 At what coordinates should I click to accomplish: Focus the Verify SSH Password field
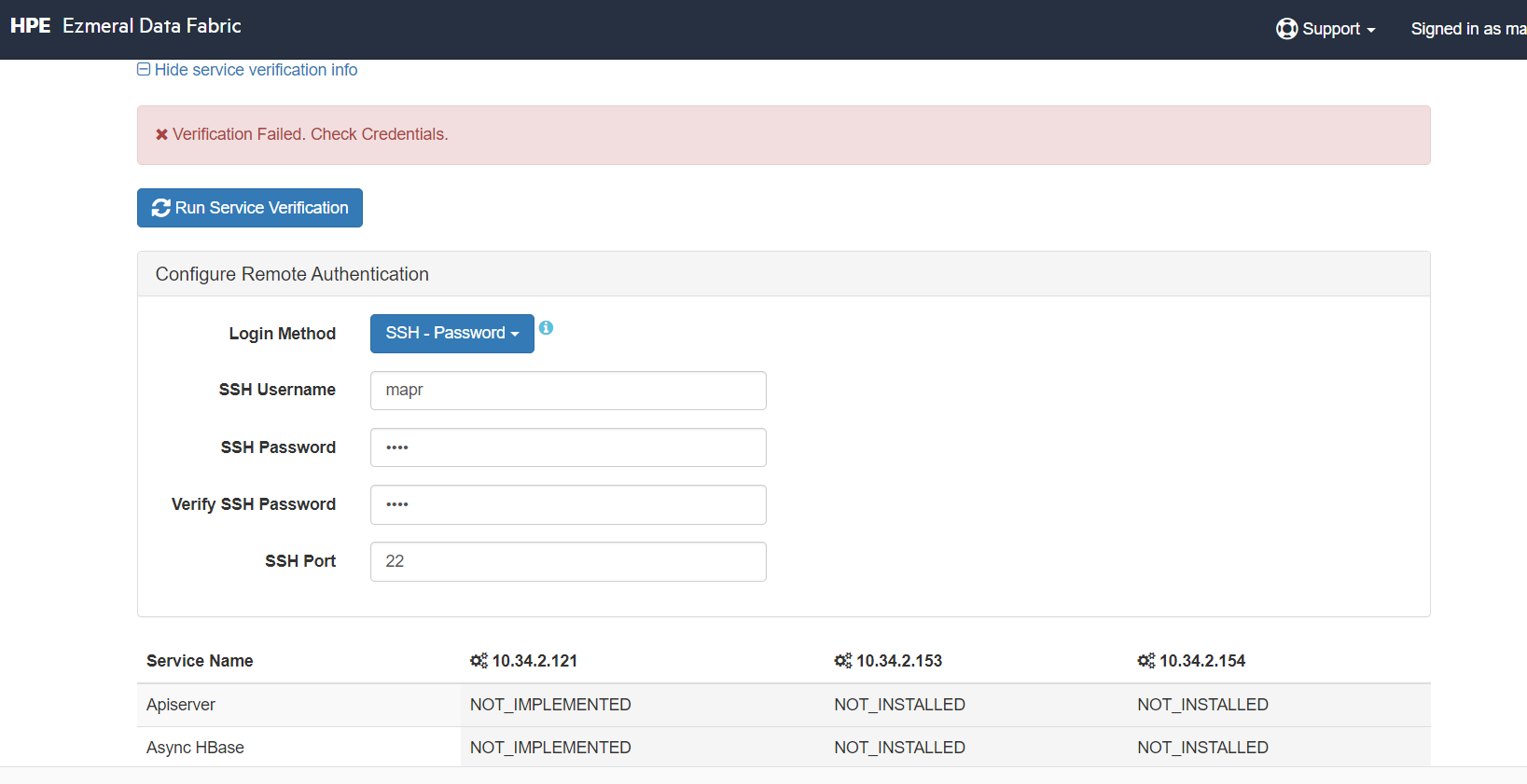pos(568,504)
